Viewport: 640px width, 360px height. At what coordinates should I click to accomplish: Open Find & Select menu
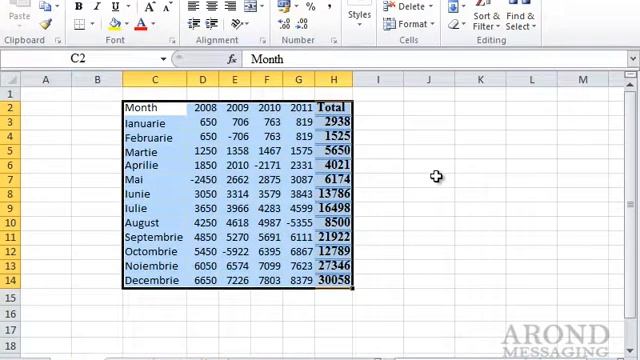pyautogui.click(x=520, y=16)
